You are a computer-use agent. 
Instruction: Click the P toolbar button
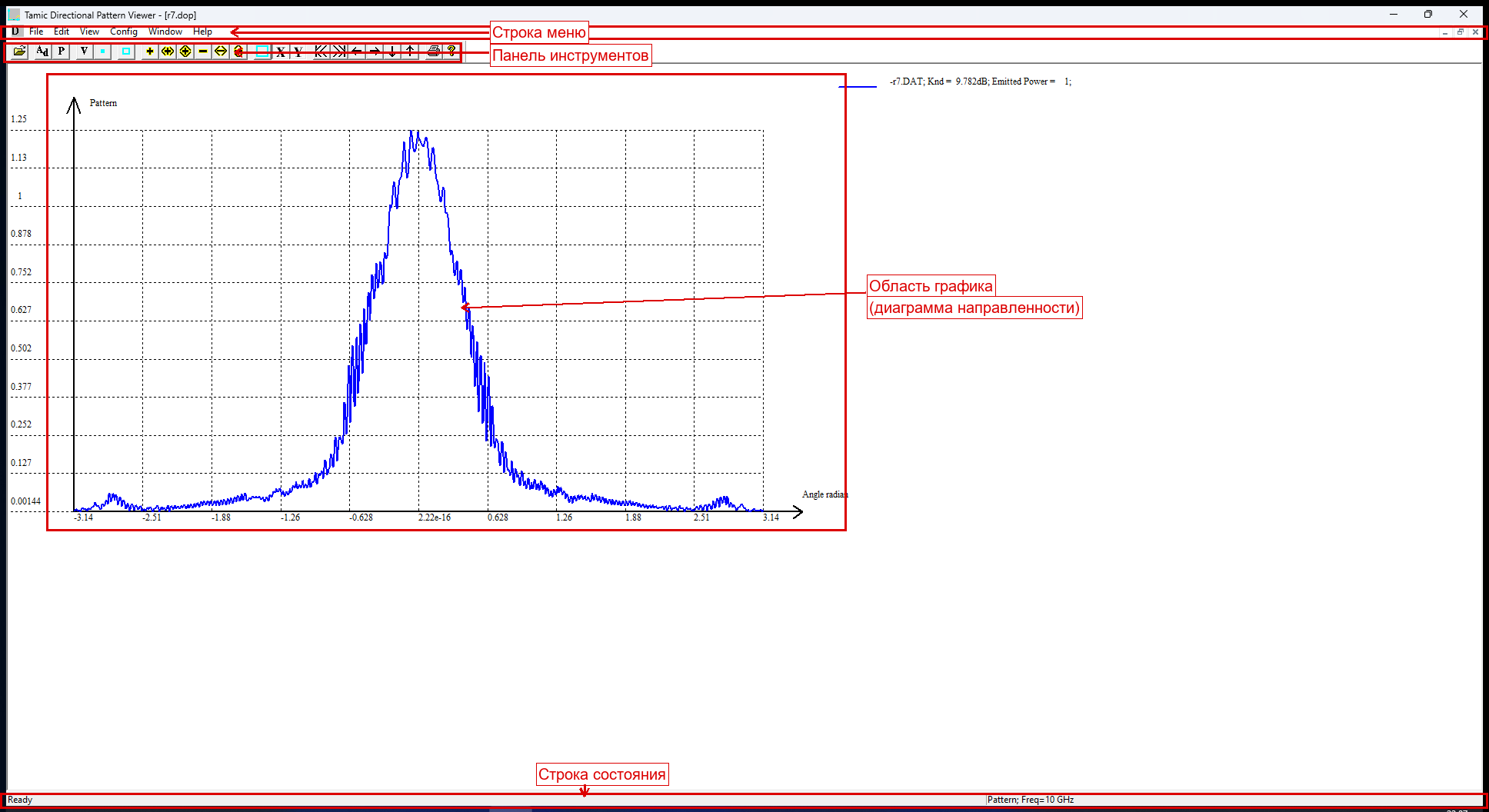point(62,52)
